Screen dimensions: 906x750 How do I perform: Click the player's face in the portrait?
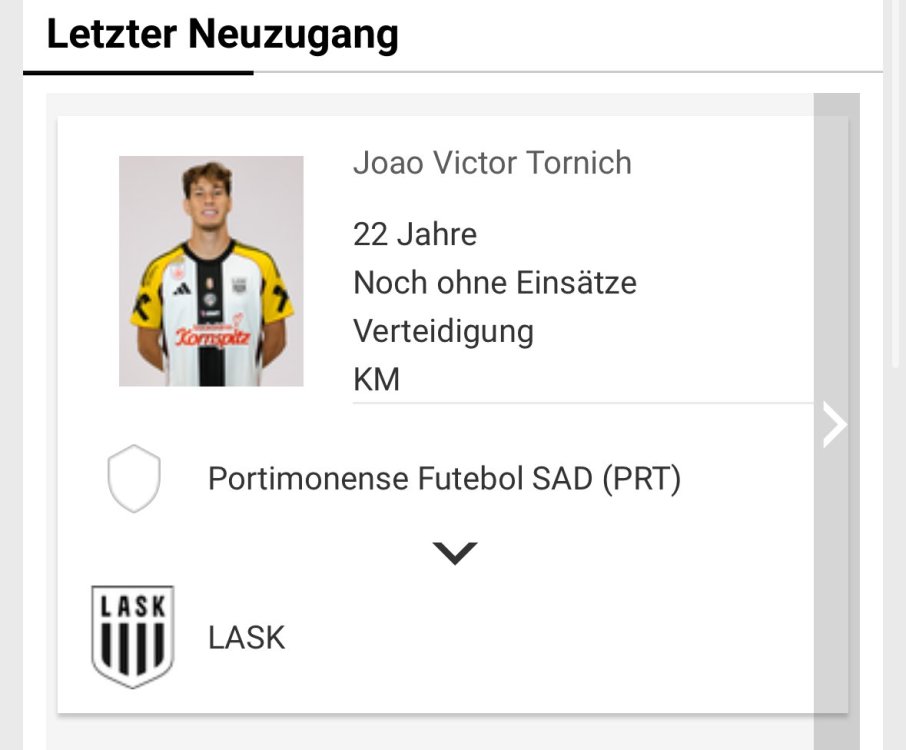point(208,198)
